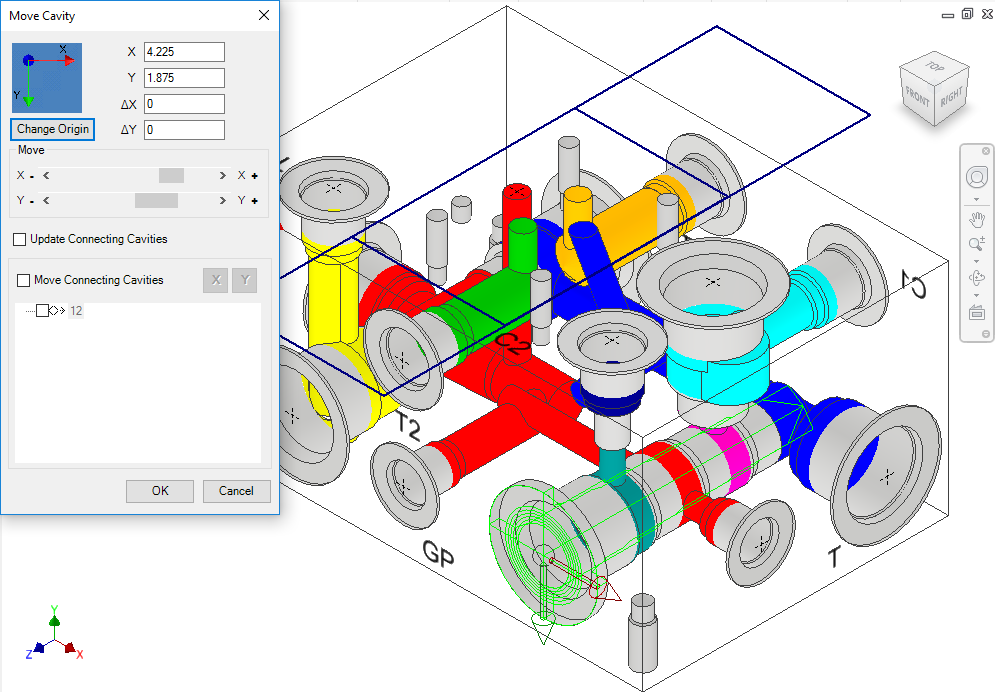Activate the Zoom magnifier tool
Image resolution: width=995 pixels, height=692 pixels.
[977, 244]
